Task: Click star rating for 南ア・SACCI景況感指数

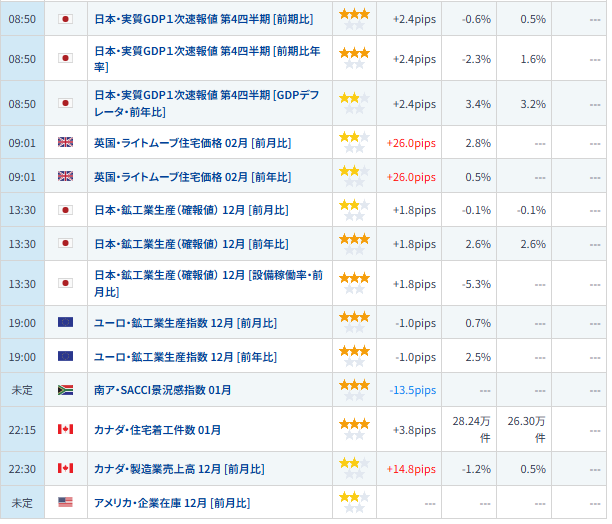Action: pos(354,390)
